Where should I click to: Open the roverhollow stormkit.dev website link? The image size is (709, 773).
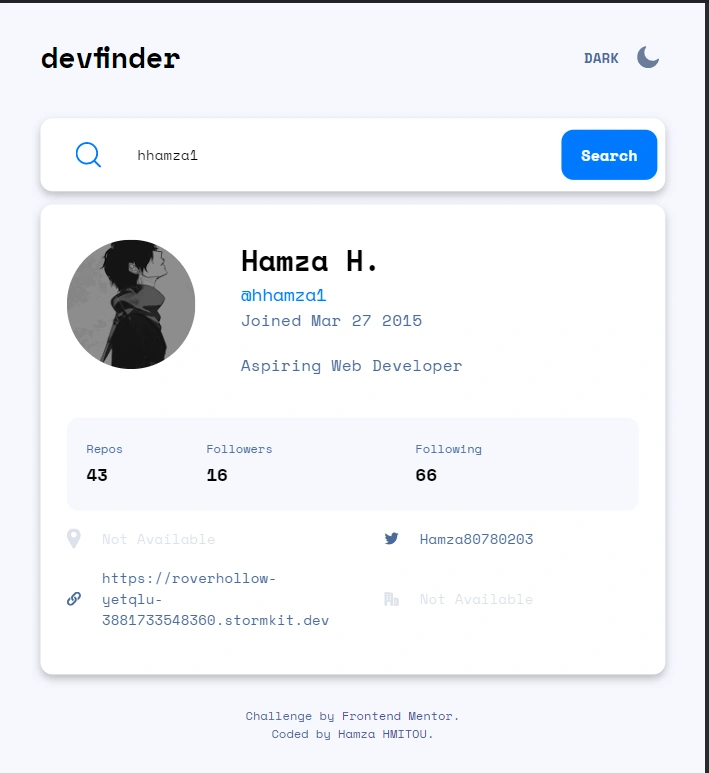[215, 599]
